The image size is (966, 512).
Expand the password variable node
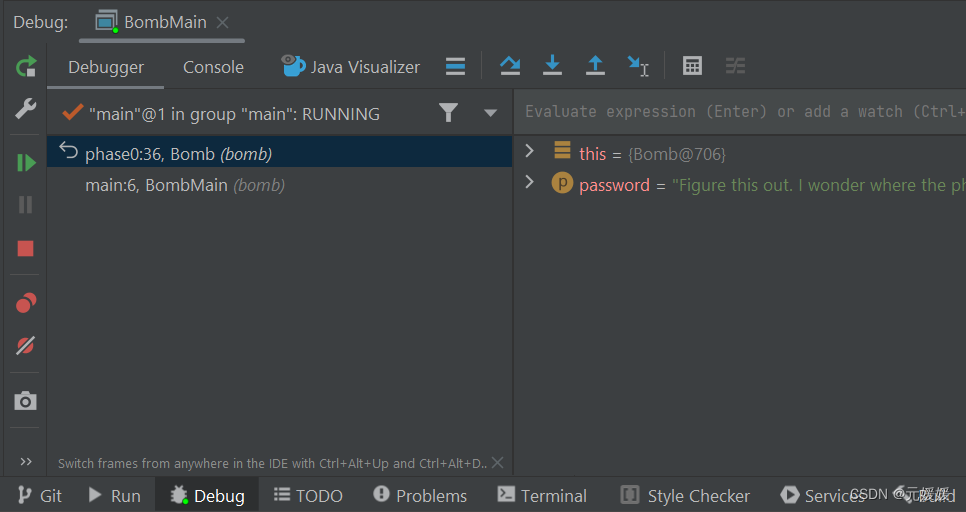(529, 182)
